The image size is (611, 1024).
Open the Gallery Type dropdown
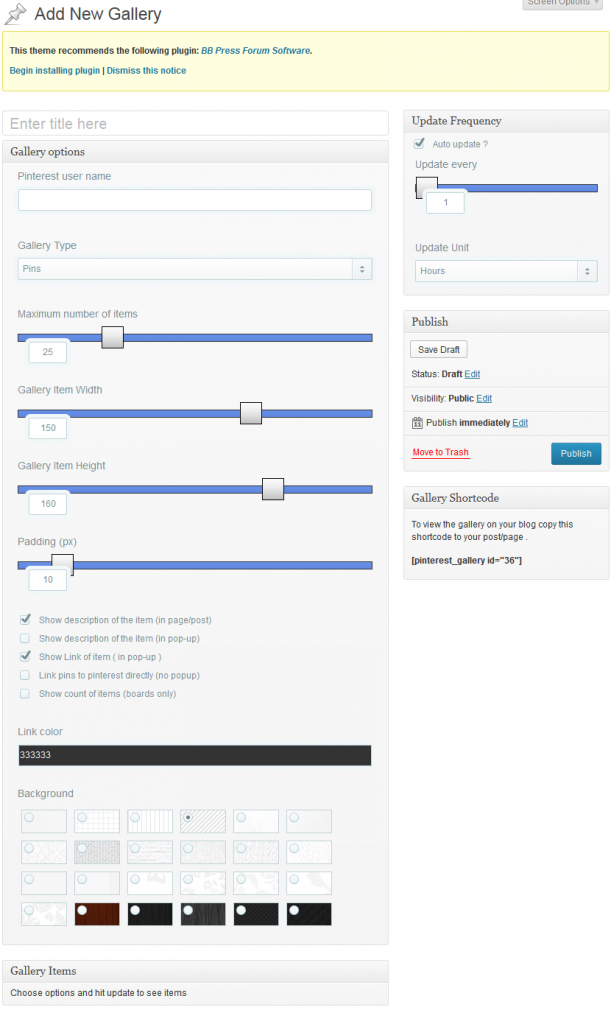195,269
